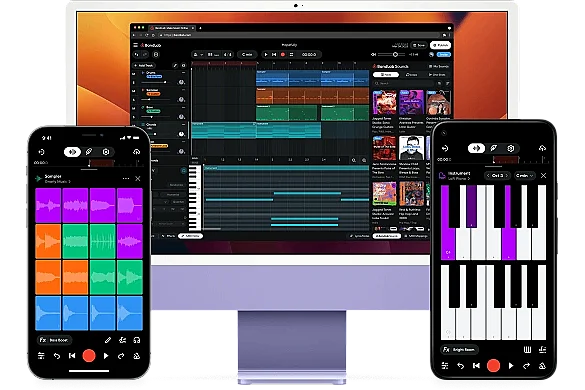The image size is (585, 390).
Task: Tap the leftmost orange pad in the second row
Action: click(x=48, y=241)
